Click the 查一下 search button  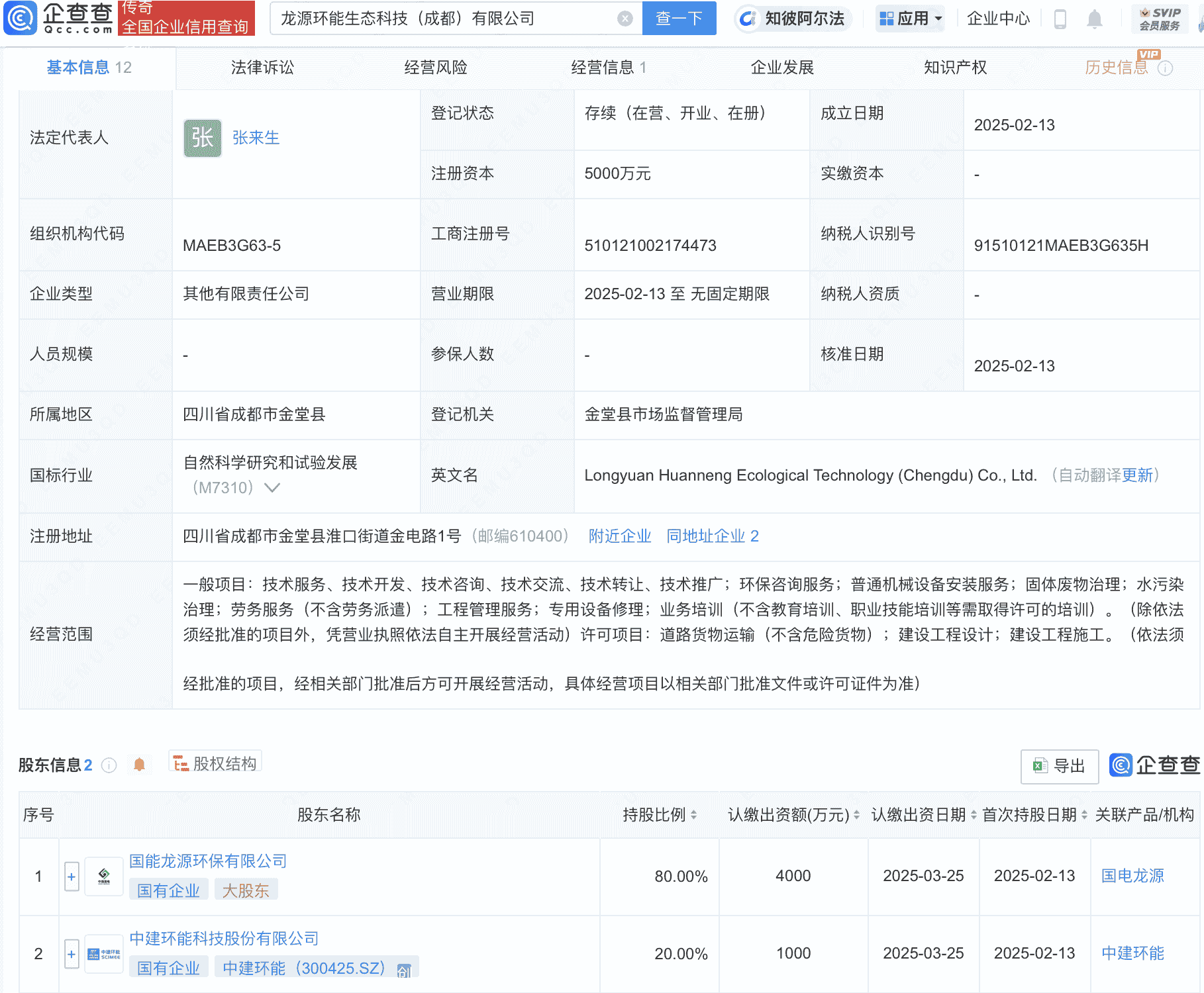(x=678, y=18)
